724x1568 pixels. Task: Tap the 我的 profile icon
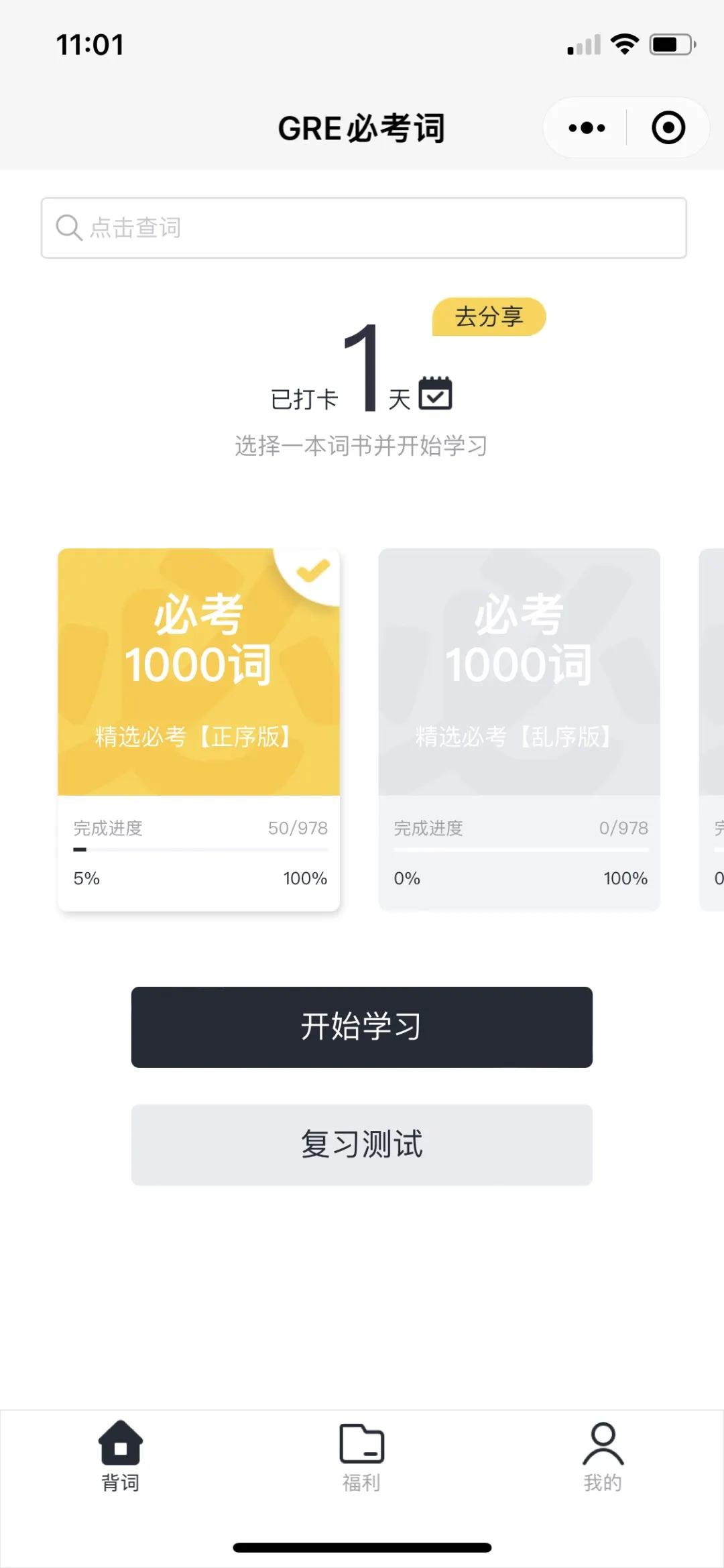(603, 1443)
